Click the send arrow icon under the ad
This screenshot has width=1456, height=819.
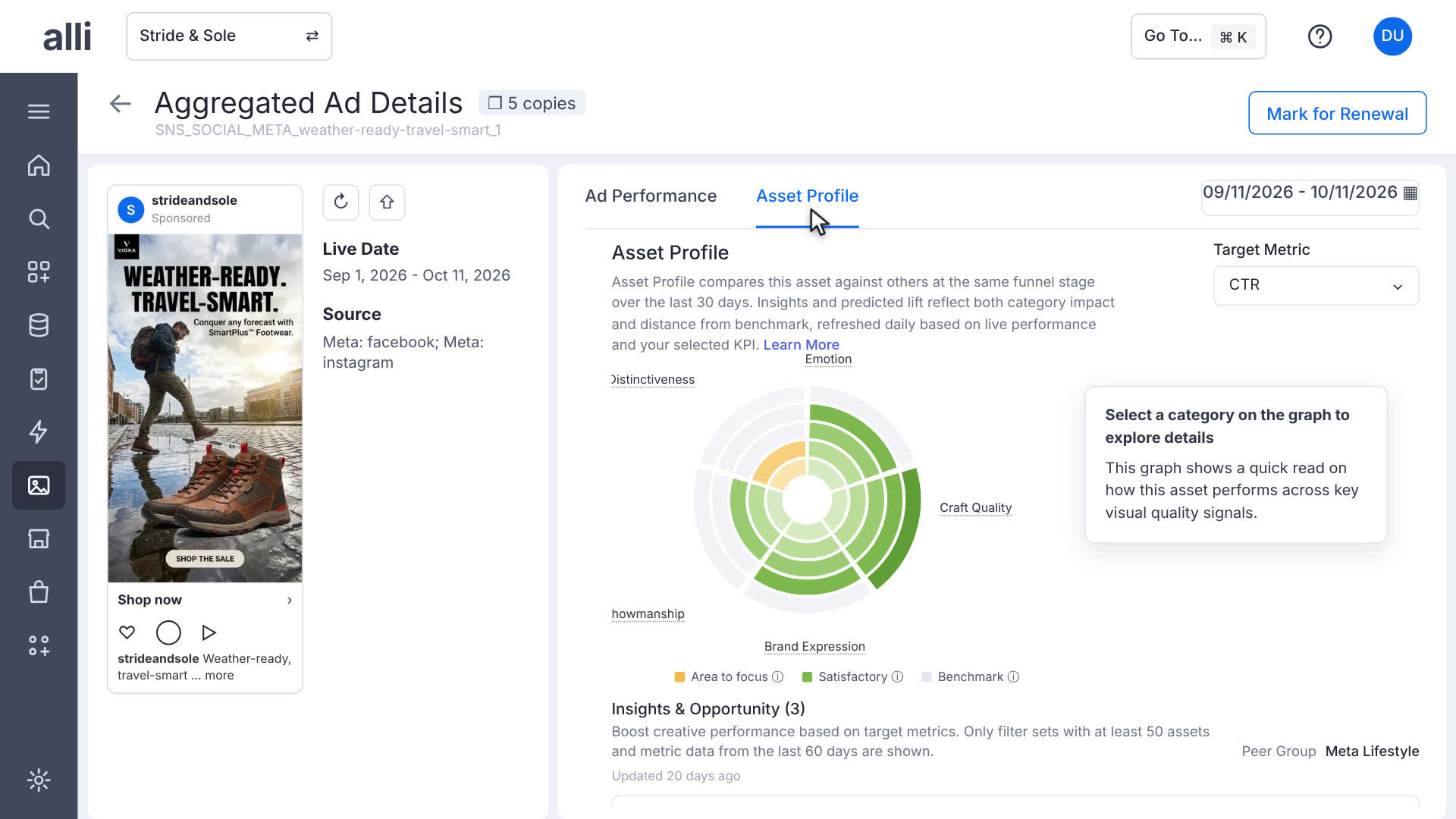pyautogui.click(x=209, y=632)
